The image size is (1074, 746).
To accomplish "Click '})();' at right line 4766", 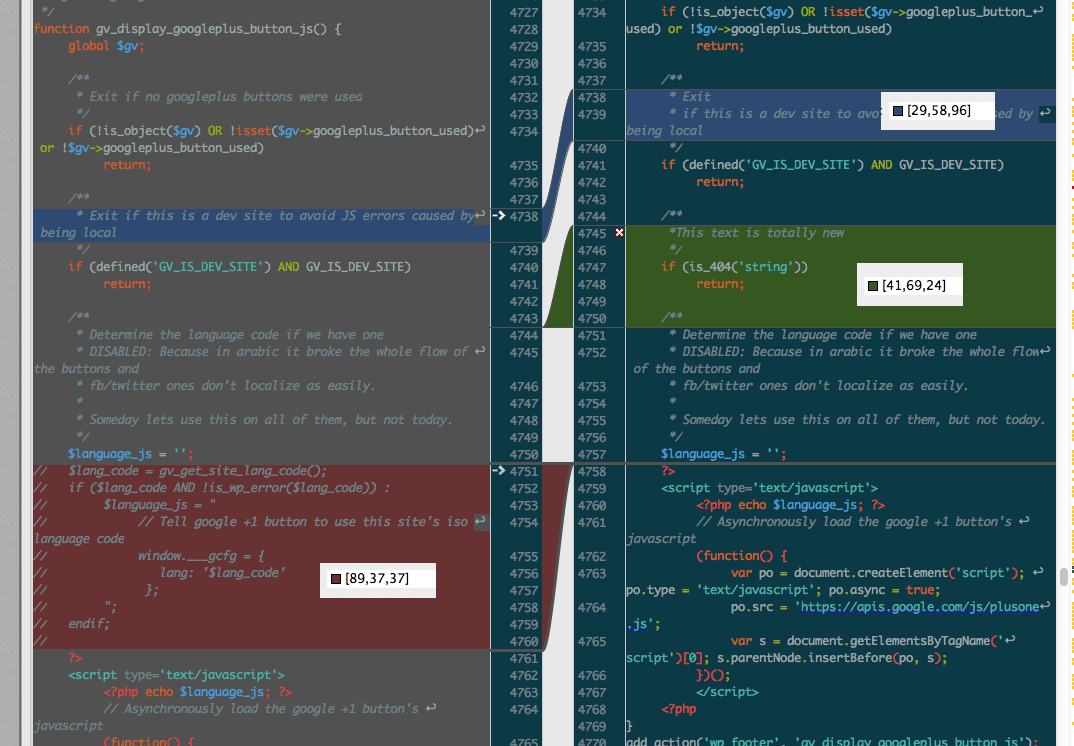I will click(713, 675).
